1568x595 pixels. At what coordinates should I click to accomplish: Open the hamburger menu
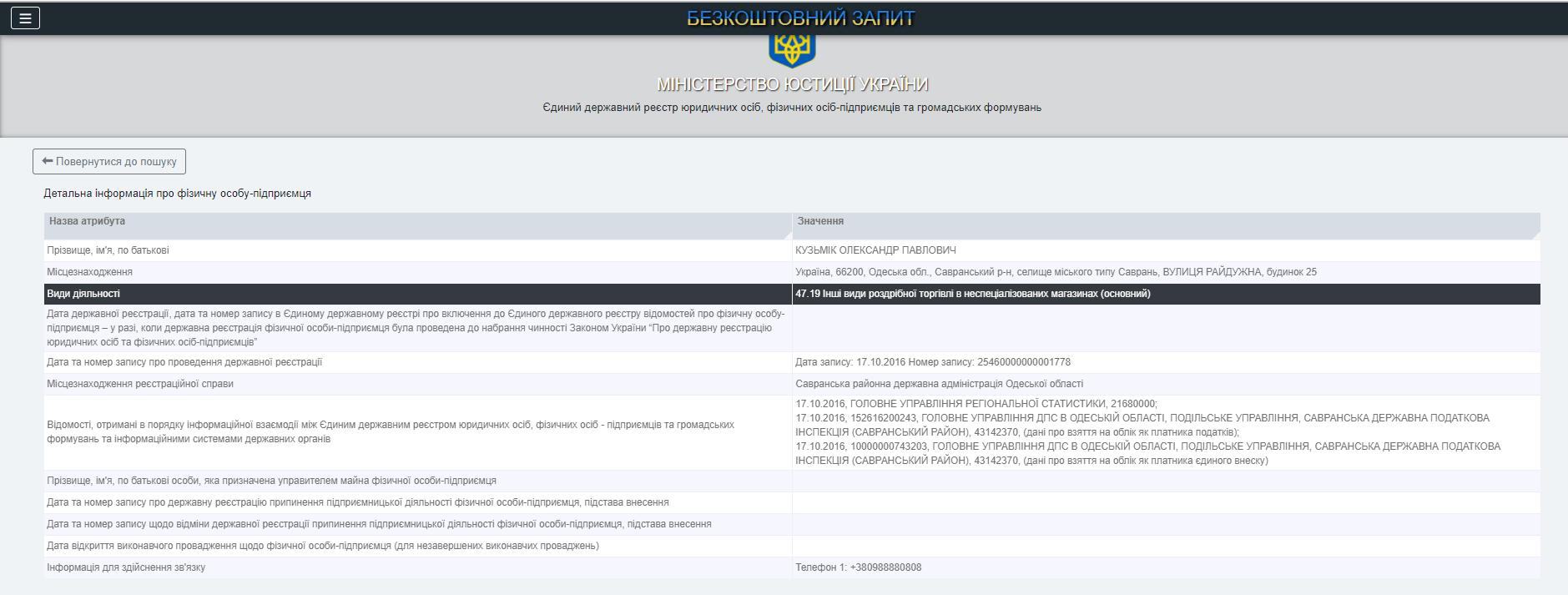click(25, 18)
